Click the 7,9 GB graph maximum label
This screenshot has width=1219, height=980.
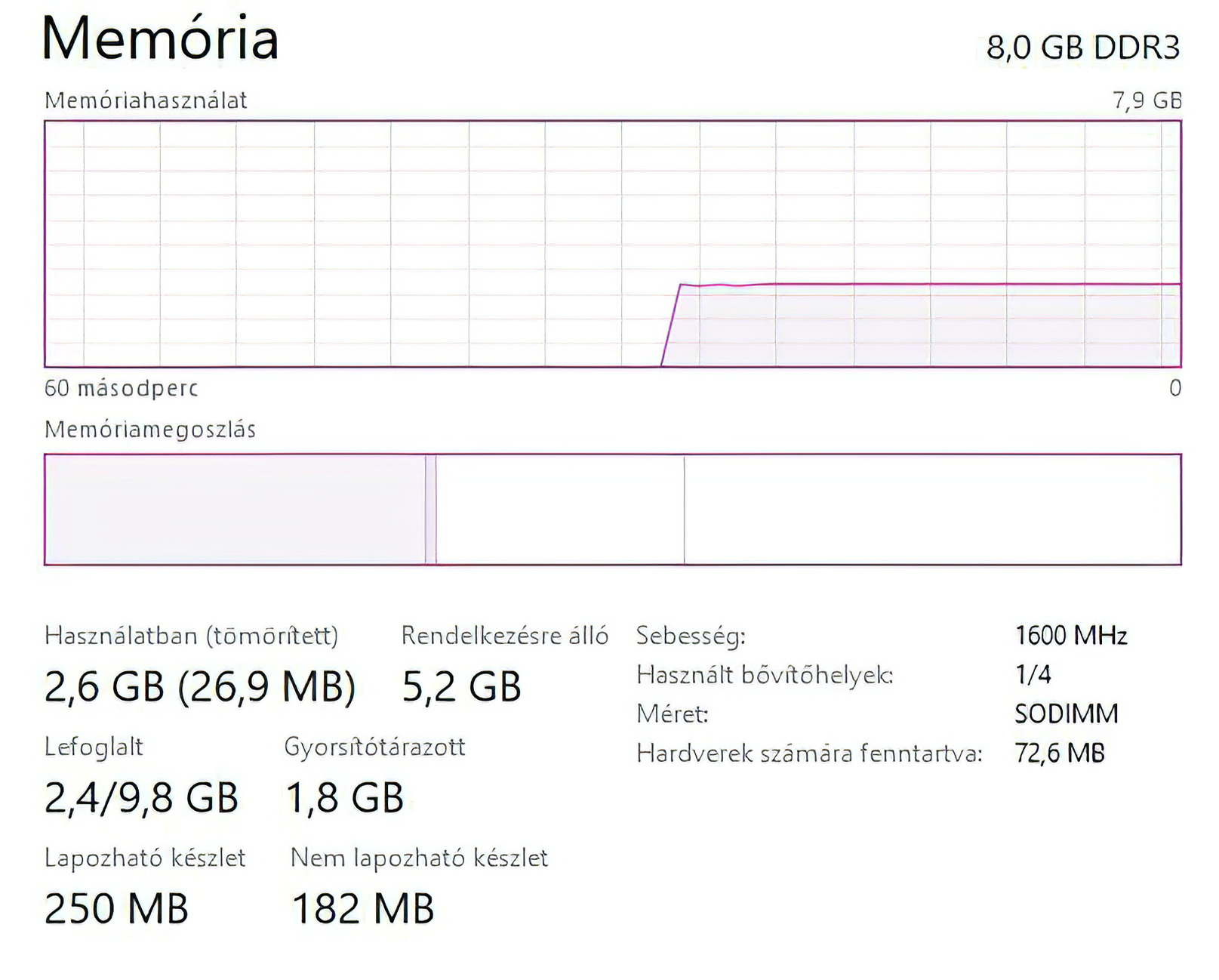(1147, 100)
